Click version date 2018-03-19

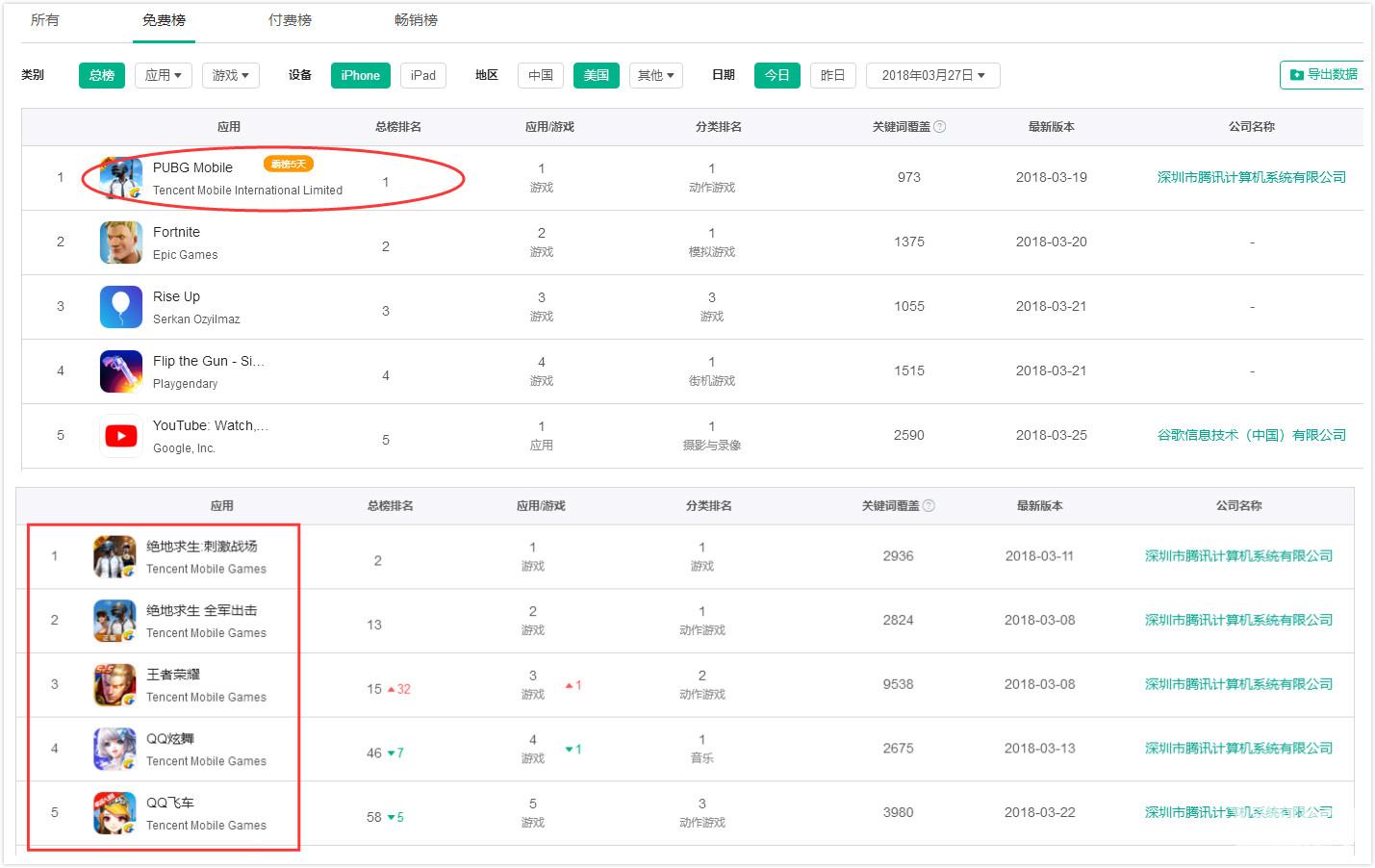pos(1052,177)
